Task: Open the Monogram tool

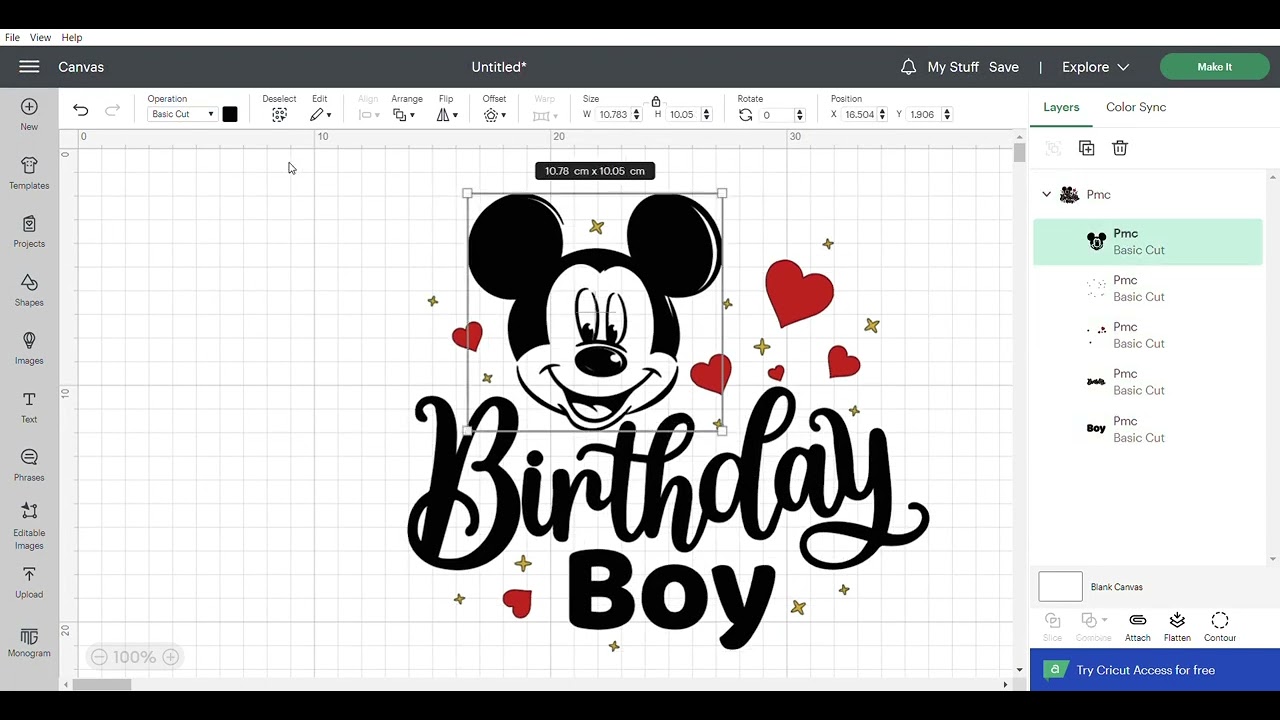Action: coord(29,643)
